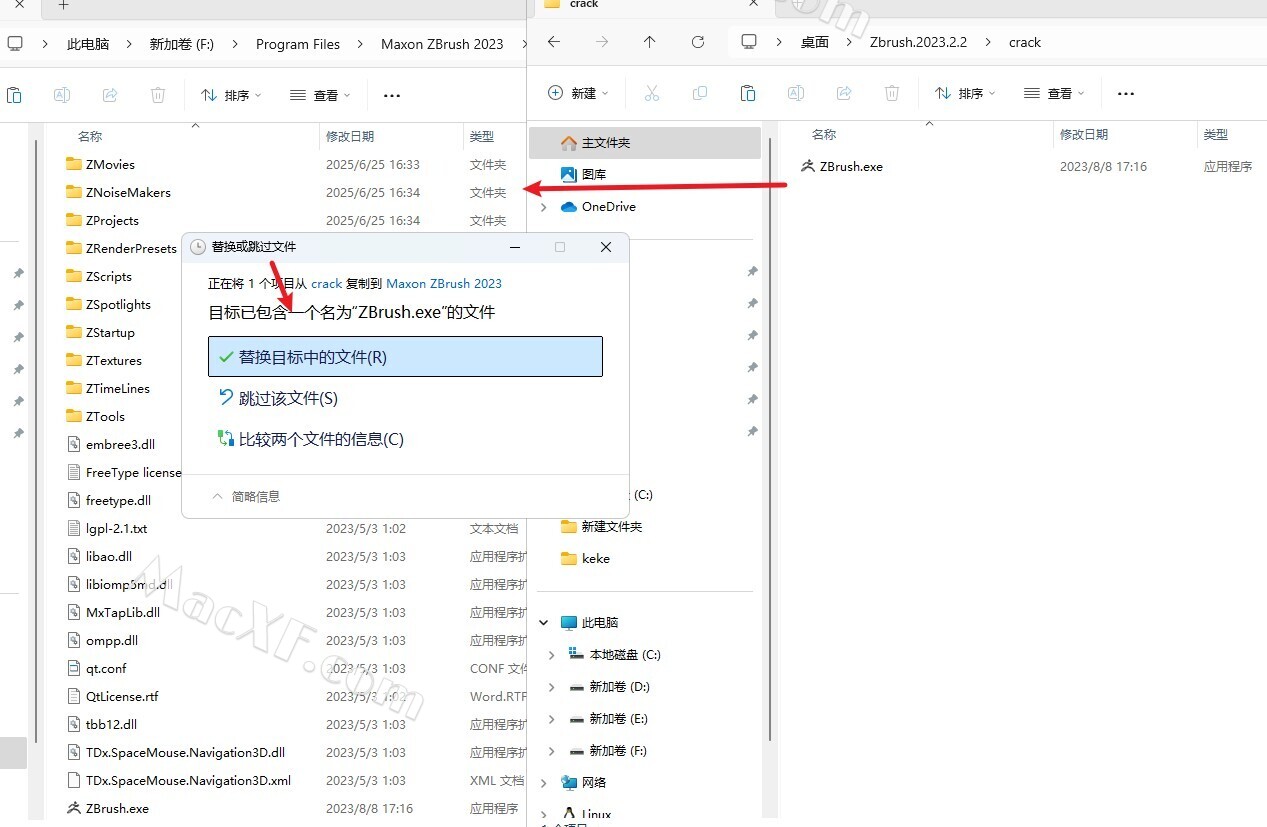Click the Rename icon in the crack window toolbar
The image size is (1267, 827).
pyautogui.click(x=796, y=93)
